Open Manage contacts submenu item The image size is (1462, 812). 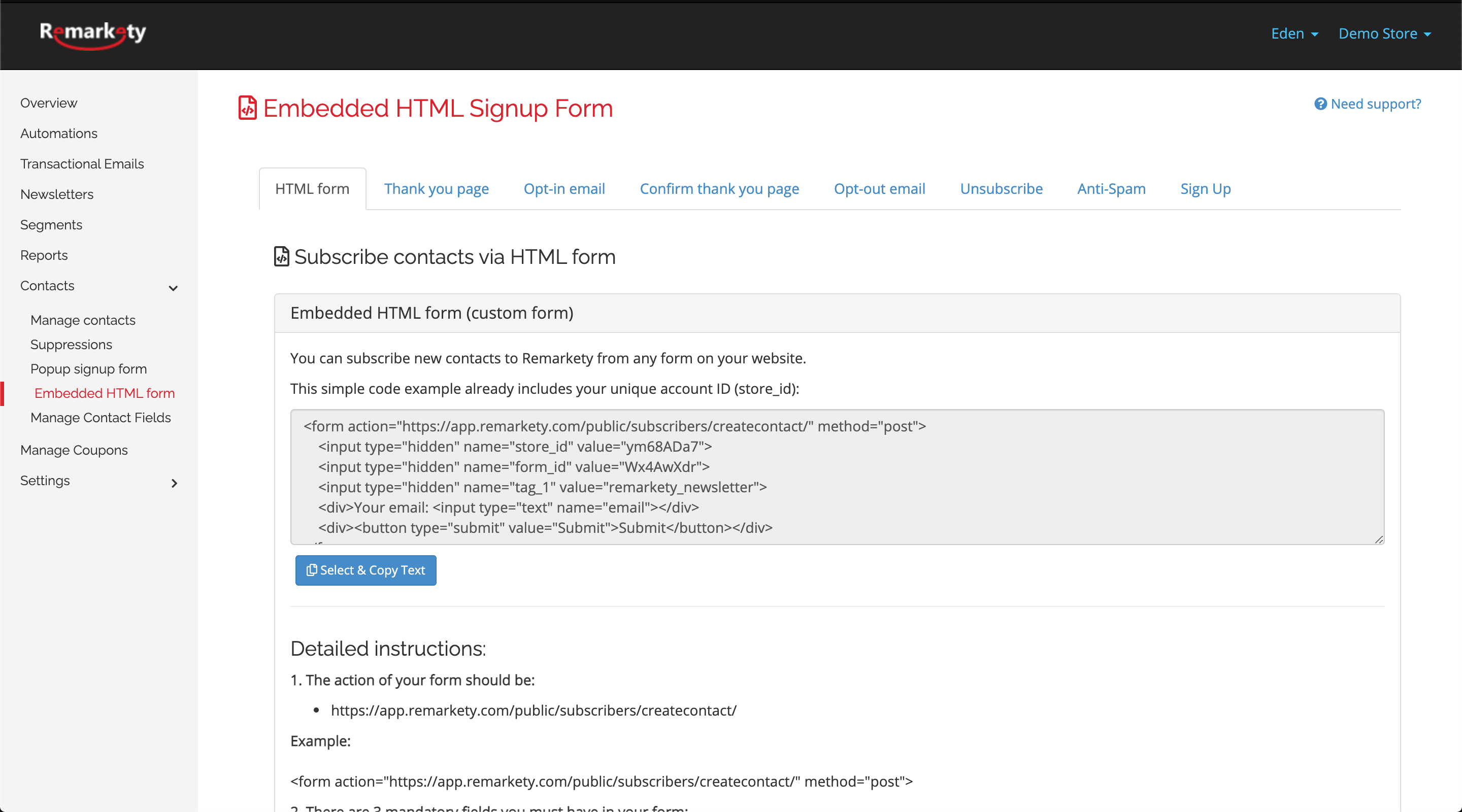[83, 320]
